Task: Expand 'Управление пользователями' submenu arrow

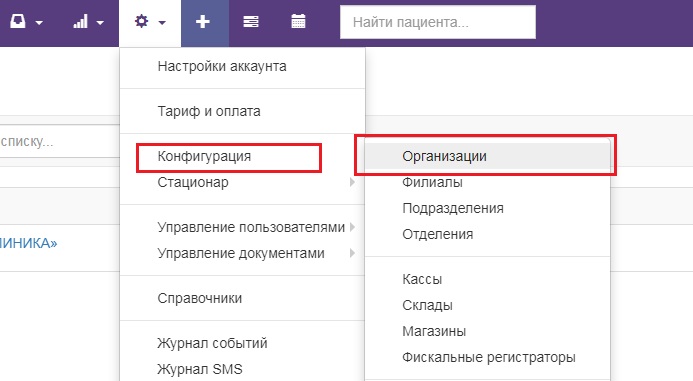Action: point(352,227)
